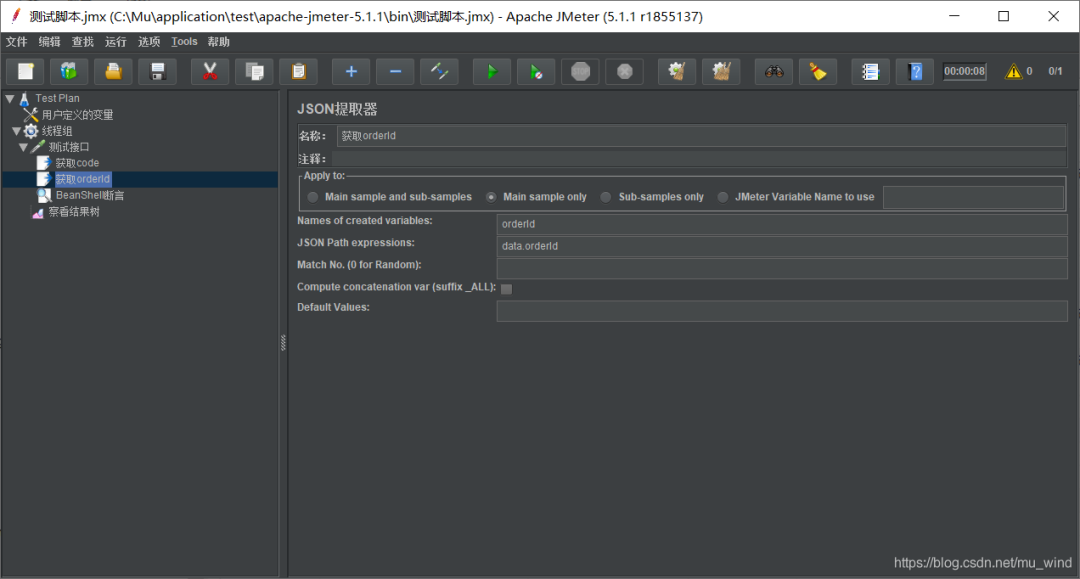Collapse the 测试接口 sampler node
This screenshot has width=1080, height=579.
(x=23, y=147)
